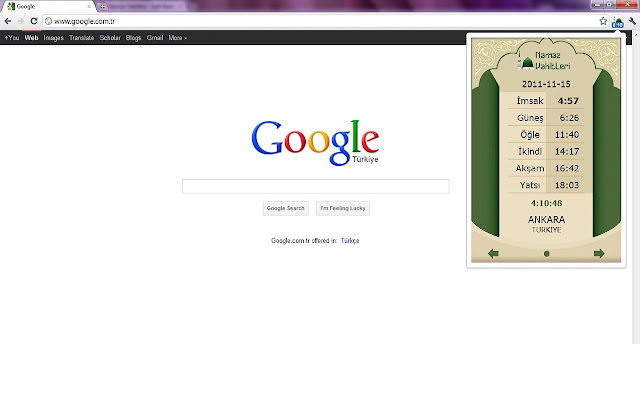Focus the Google search box
This screenshot has width=640, height=400.
pos(316,186)
